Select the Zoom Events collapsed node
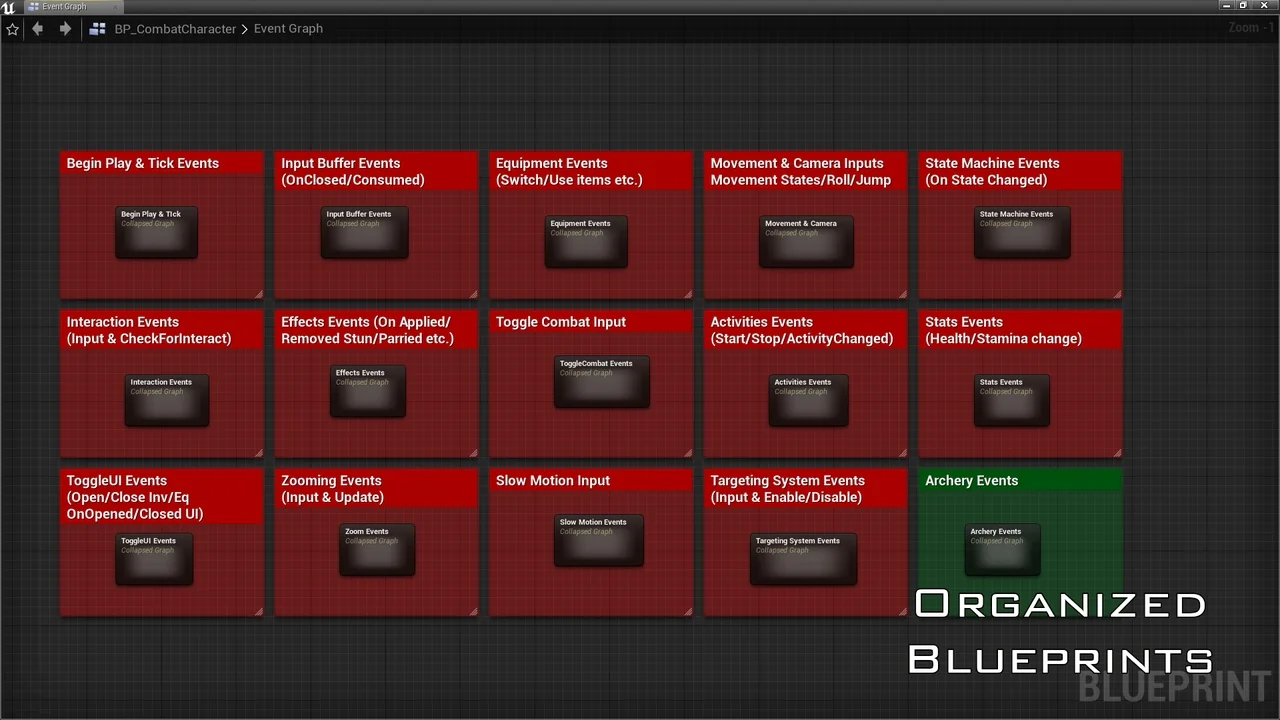This screenshot has width=1280, height=720. click(376, 551)
